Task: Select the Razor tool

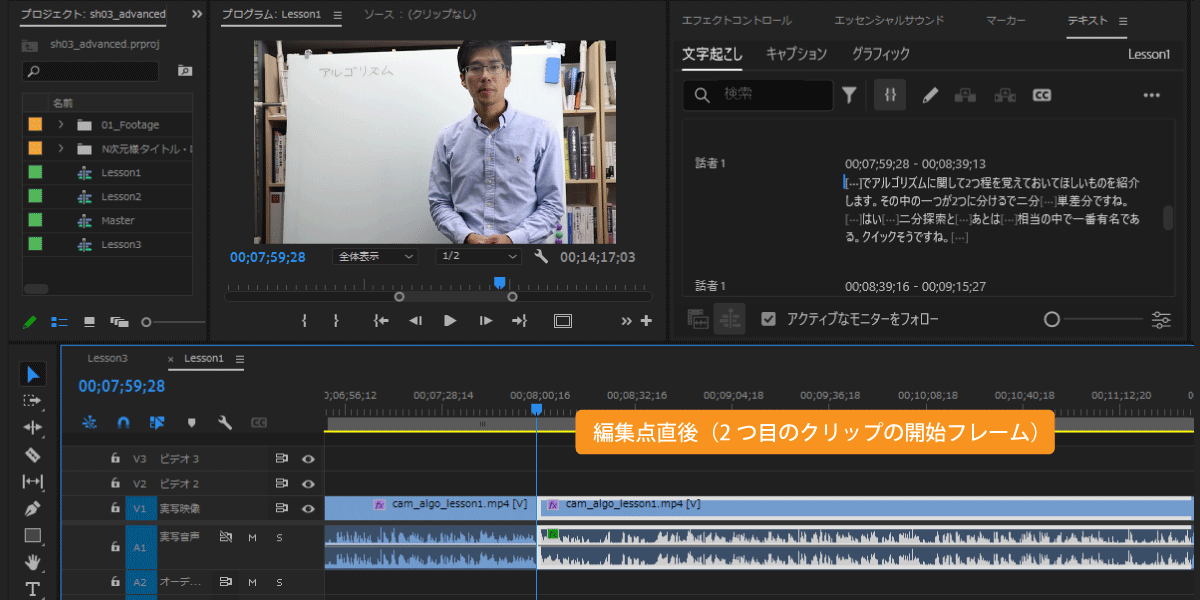Action: click(33, 454)
